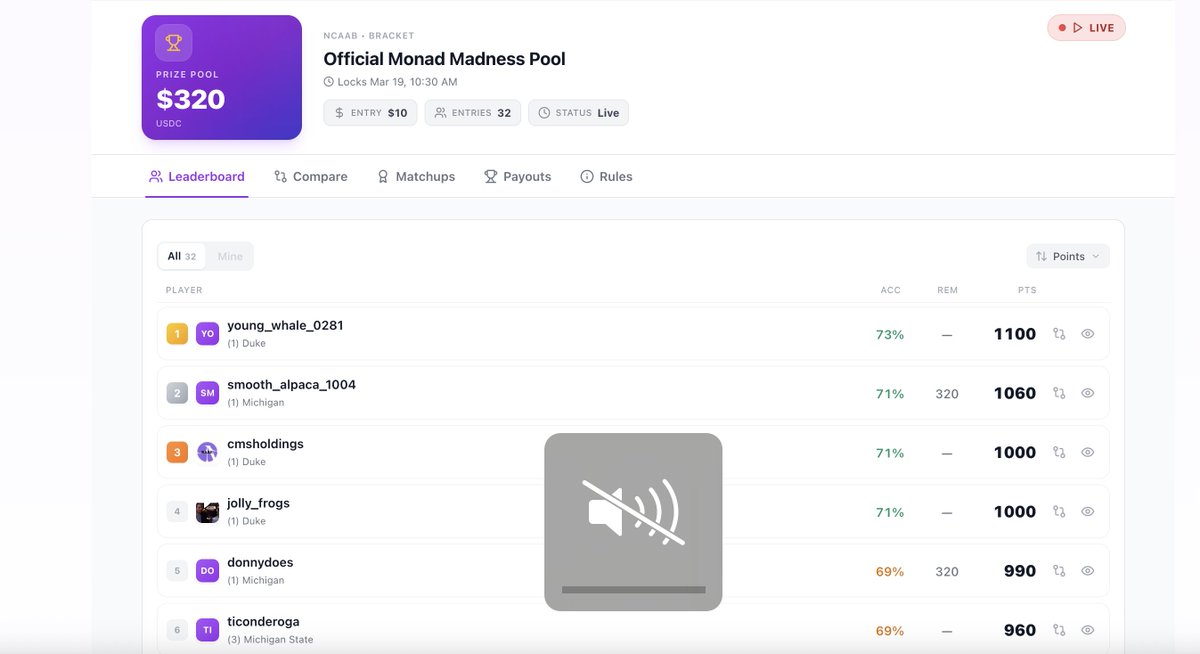Select the Mine filter
Image resolution: width=1200 pixels, height=654 pixels.
click(x=230, y=256)
